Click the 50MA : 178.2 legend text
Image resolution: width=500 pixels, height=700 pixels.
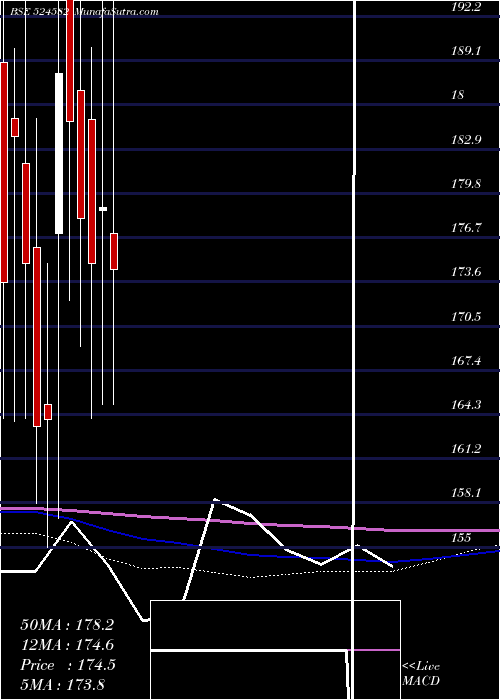pos(67,625)
